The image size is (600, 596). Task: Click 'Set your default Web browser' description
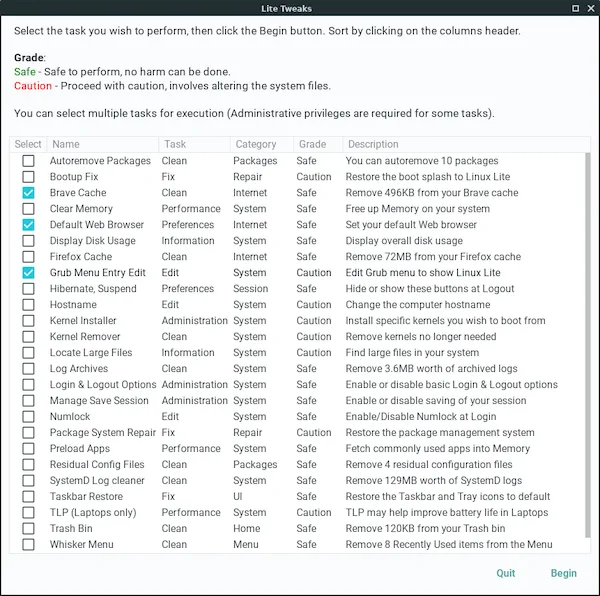tap(411, 225)
